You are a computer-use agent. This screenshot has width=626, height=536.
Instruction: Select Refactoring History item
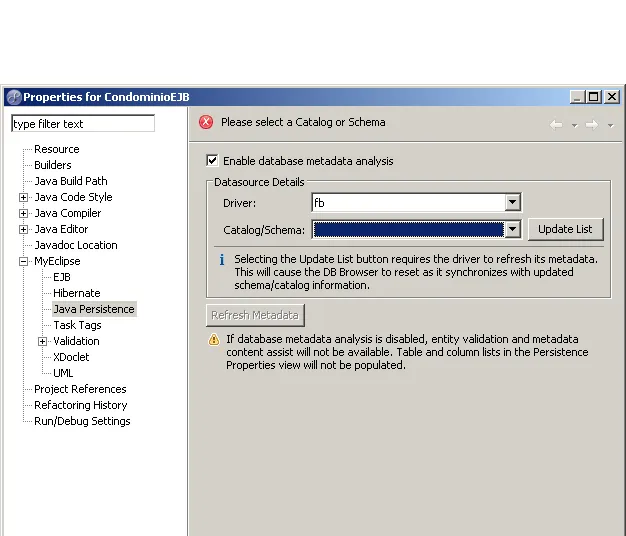pos(81,405)
